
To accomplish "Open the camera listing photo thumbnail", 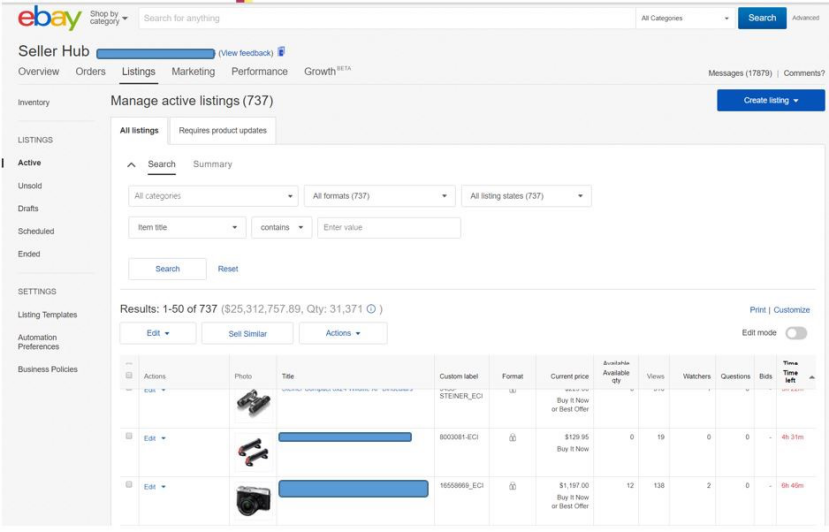I will click(x=252, y=499).
